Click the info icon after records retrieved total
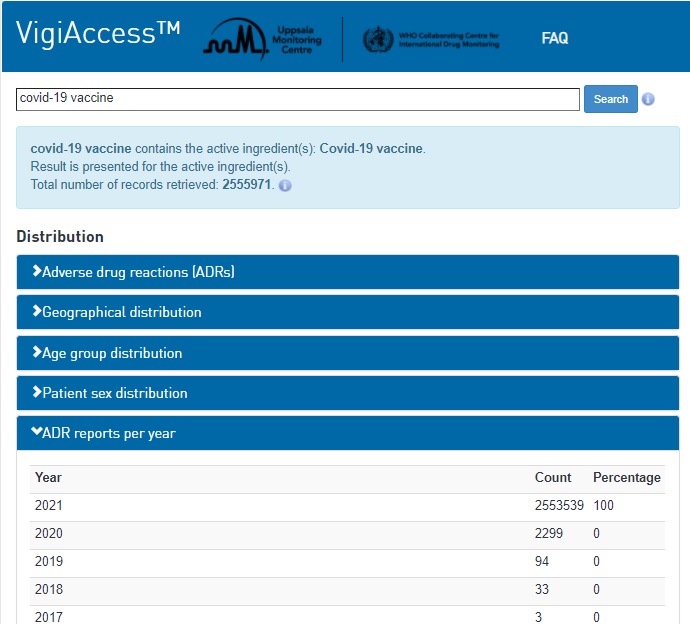The height and width of the screenshot is (624, 690). click(x=285, y=185)
